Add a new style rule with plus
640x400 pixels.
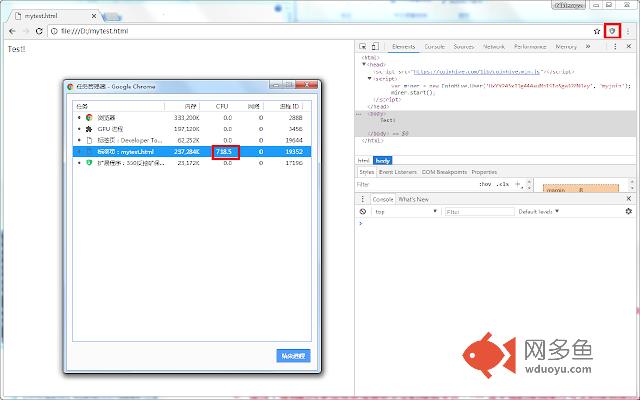tap(518, 184)
